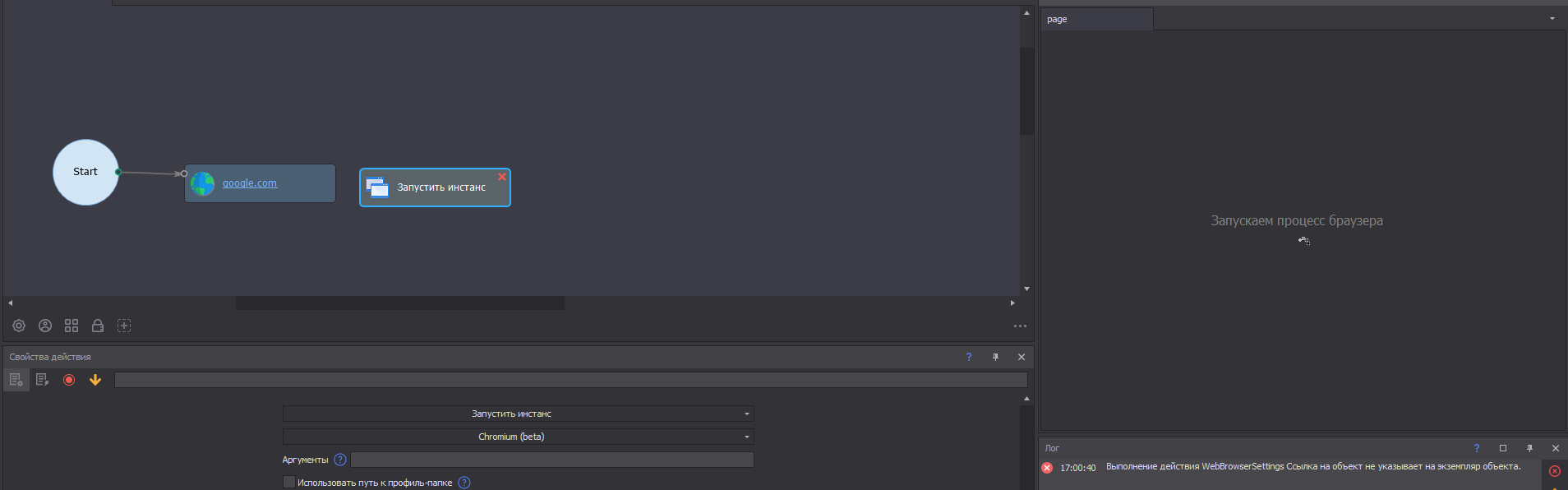Open the Chromium (beta) browser dropdown
Screen dimensions: 1568x490
519,437
